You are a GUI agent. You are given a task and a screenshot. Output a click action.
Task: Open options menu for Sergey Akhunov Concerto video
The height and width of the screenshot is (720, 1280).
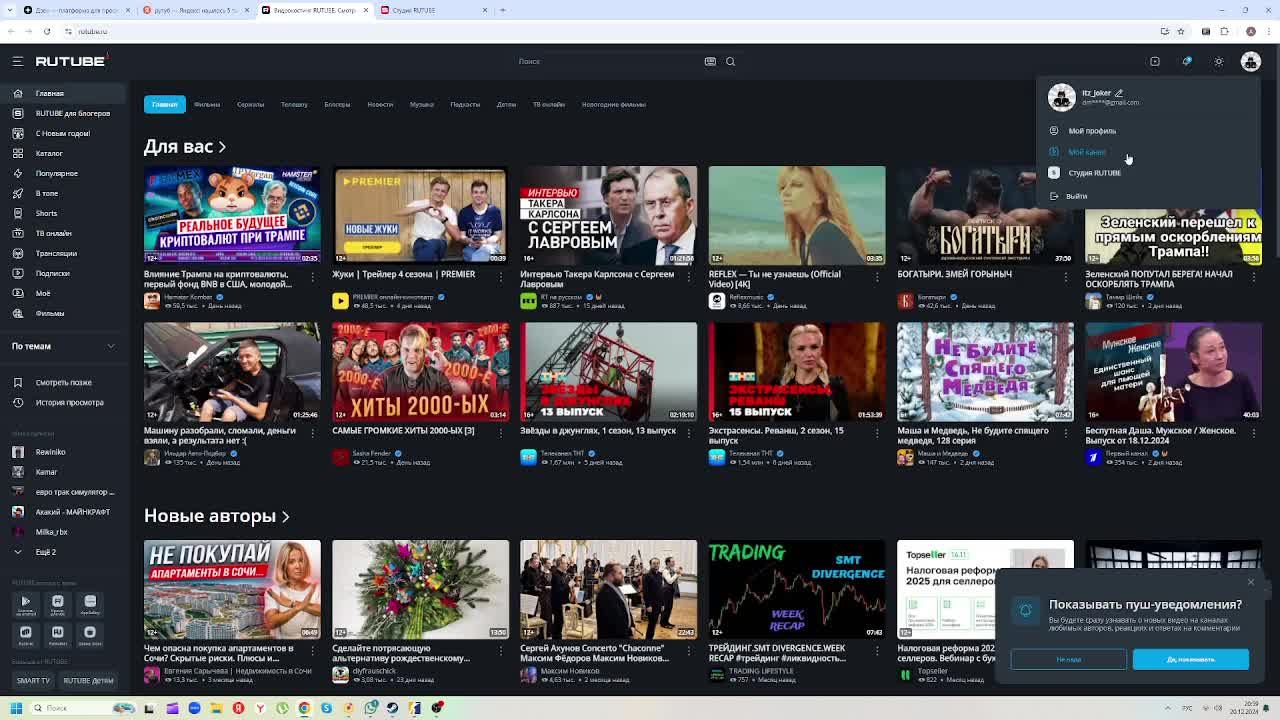tap(689, 650)
